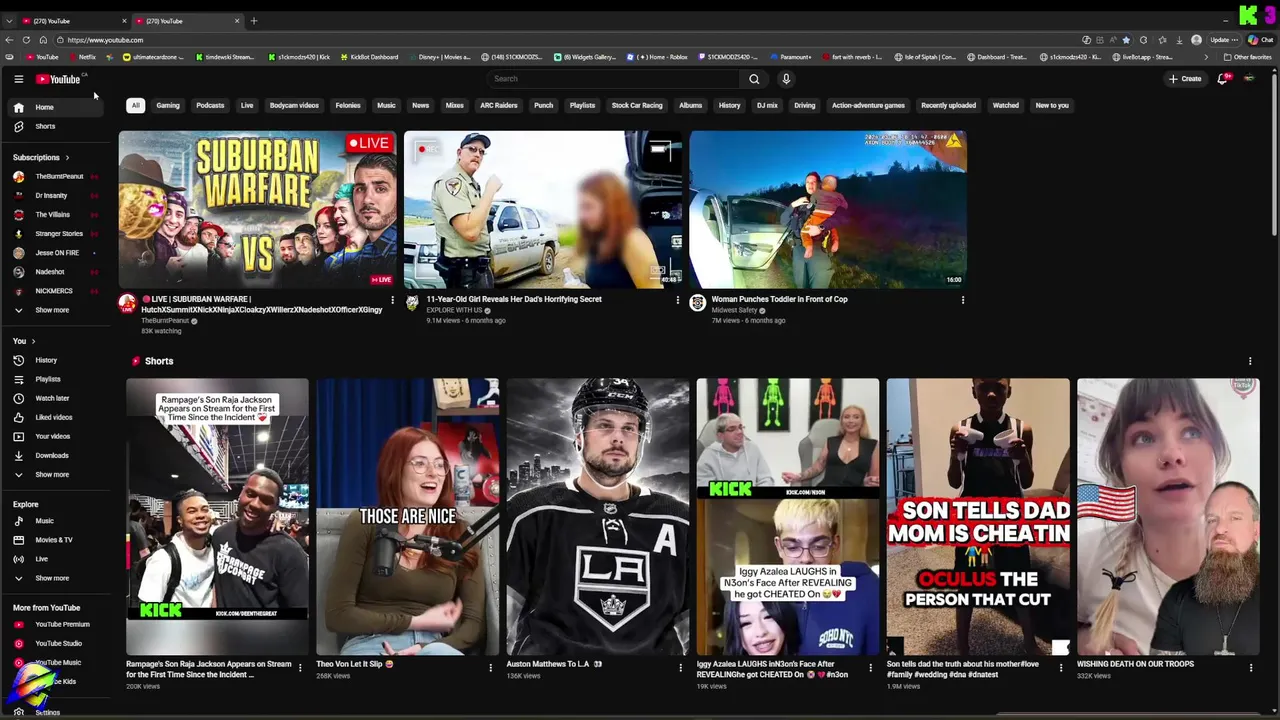Activate voice search microphone
The height and width of the screenshot is (720, 1280).
[786, 79]
